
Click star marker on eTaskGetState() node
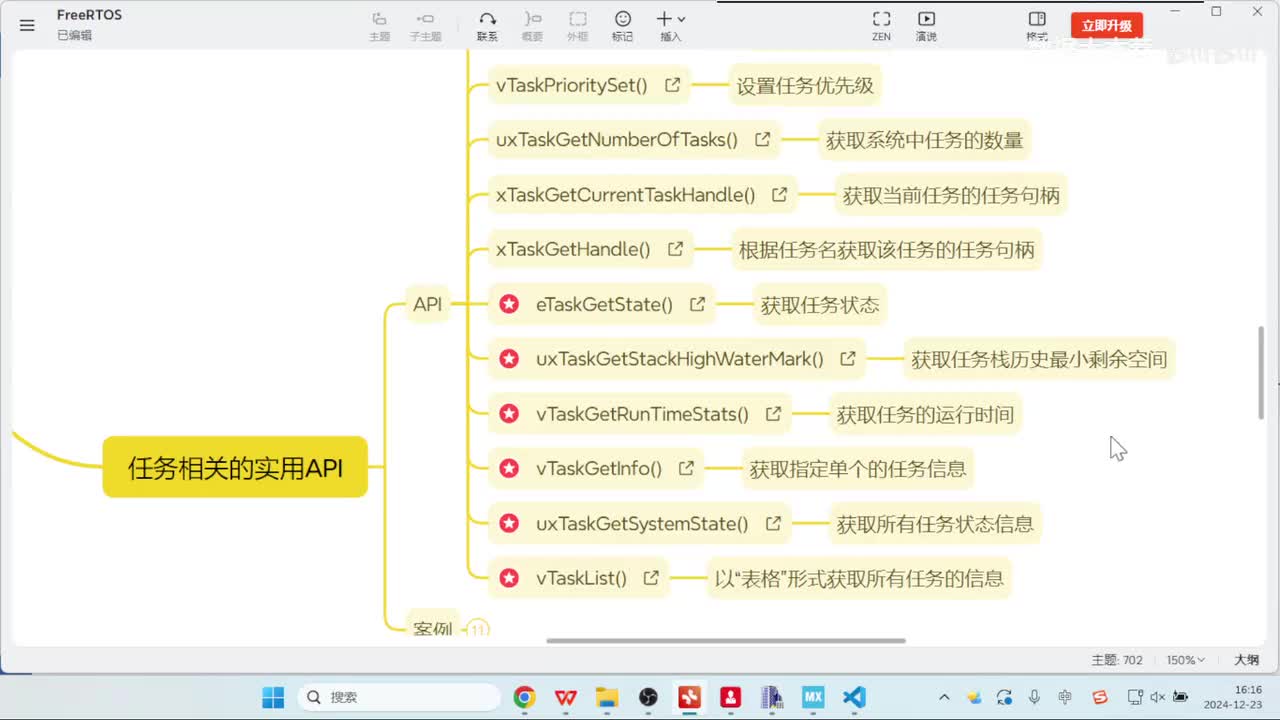[509, 304]
